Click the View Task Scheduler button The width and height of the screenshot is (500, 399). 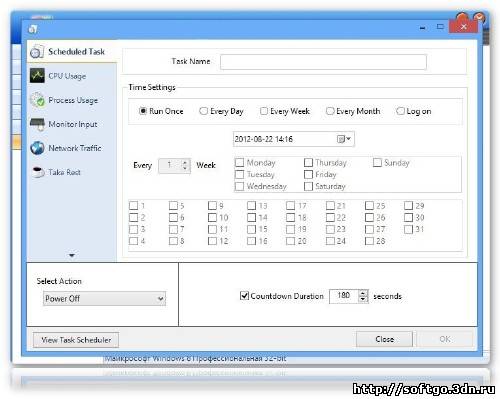pyautogui.click(x=76, y=340)
